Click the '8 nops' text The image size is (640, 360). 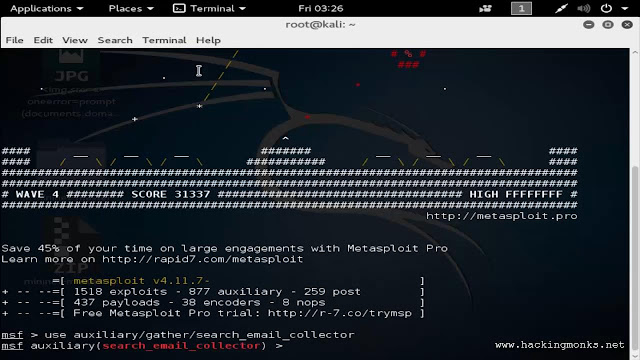(x=303, y=302)
